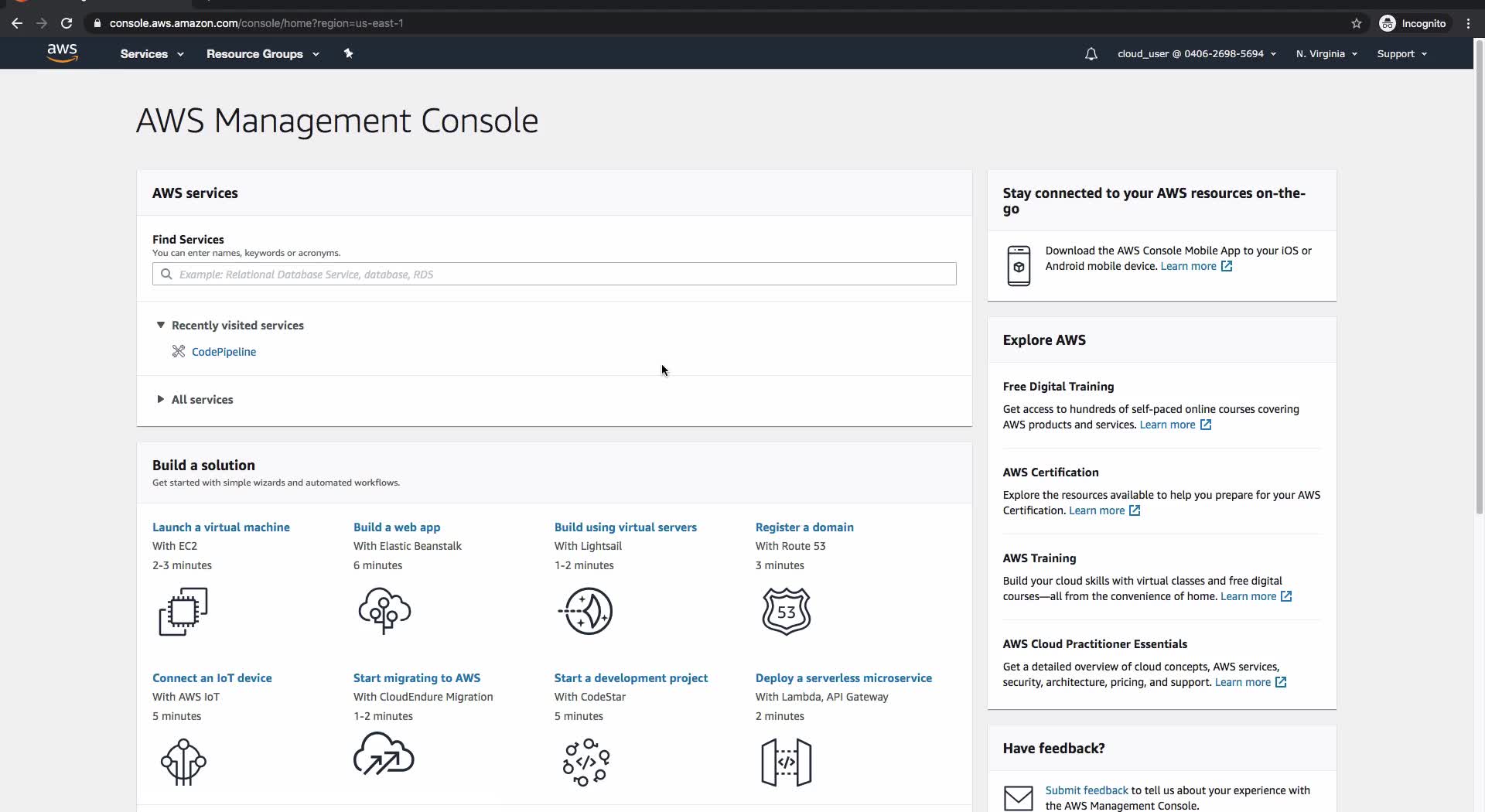
Task: Click the pin shortcuts icon in navbar
Action: tap(348, 53)
